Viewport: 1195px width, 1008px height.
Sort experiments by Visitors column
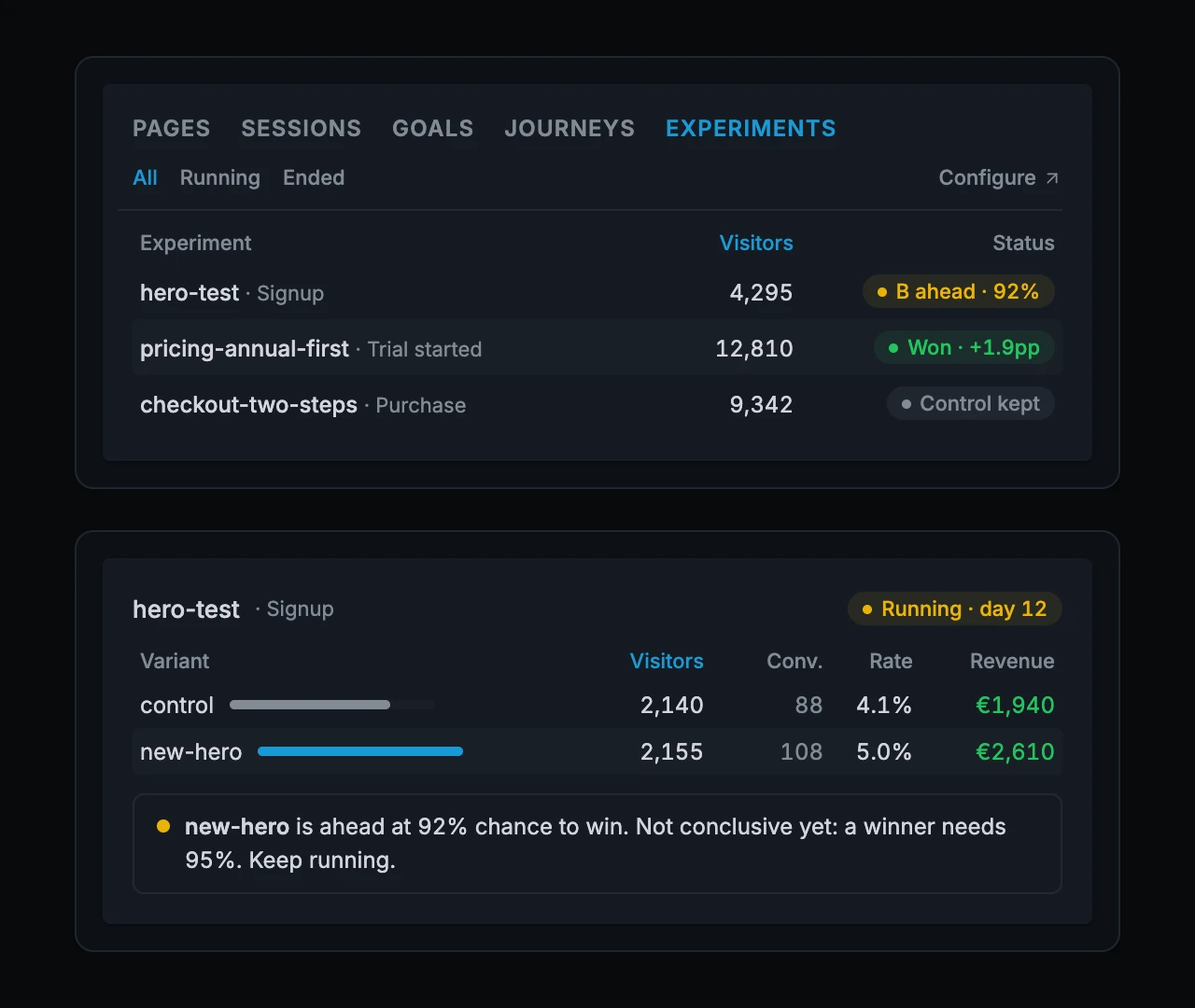coord(756,243)
